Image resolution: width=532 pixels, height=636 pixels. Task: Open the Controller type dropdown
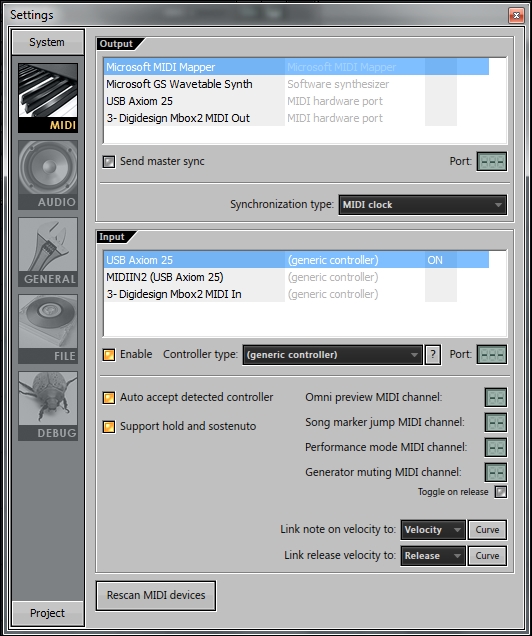tap(332, 355)
